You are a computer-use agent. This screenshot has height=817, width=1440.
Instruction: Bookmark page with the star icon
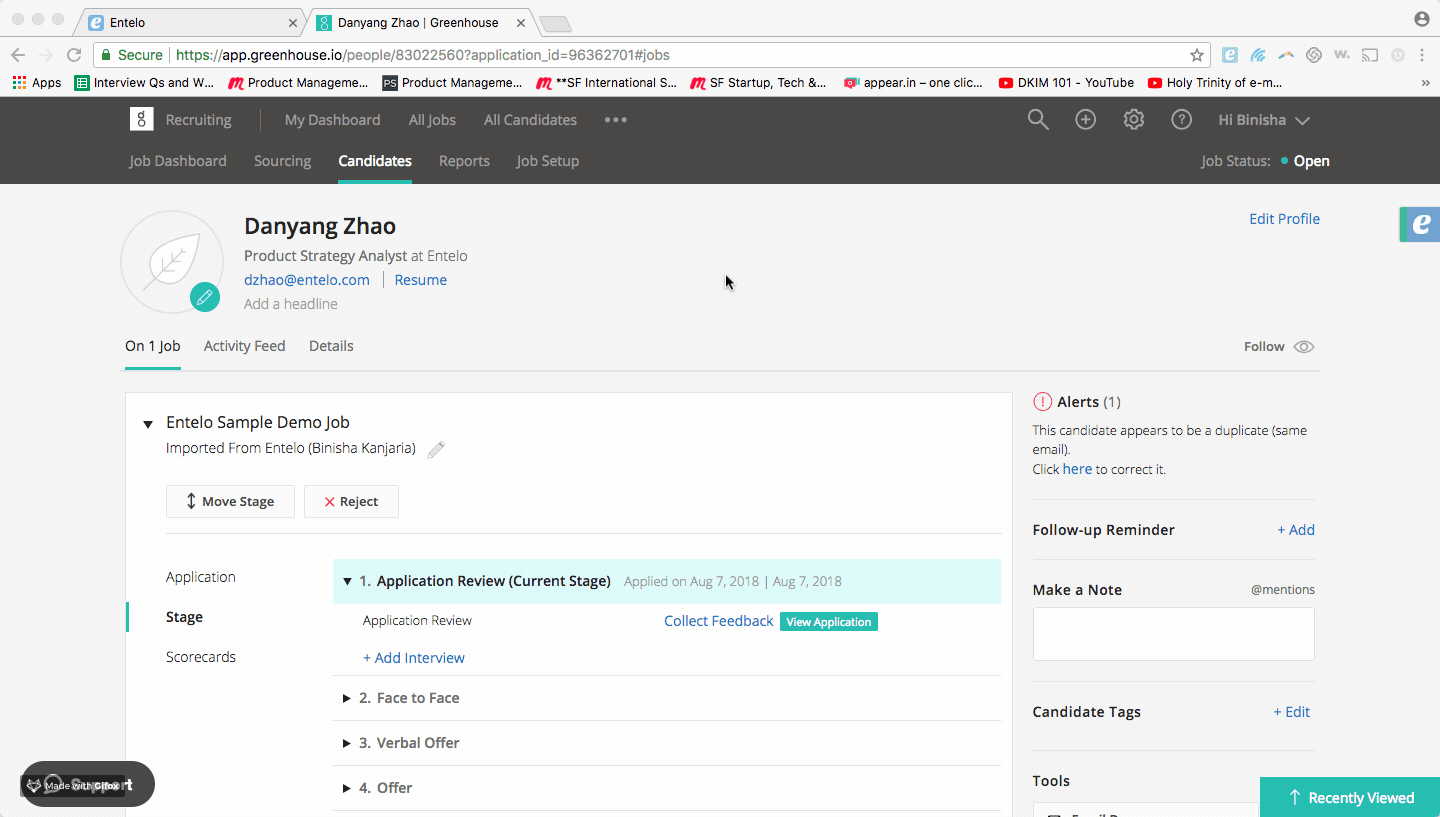tap(1196, 55)
